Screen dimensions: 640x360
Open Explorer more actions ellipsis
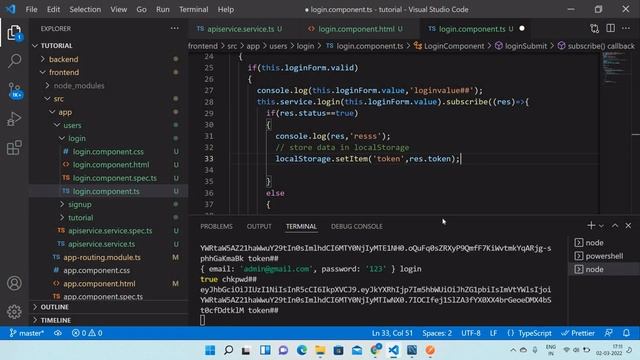point(175,28)
